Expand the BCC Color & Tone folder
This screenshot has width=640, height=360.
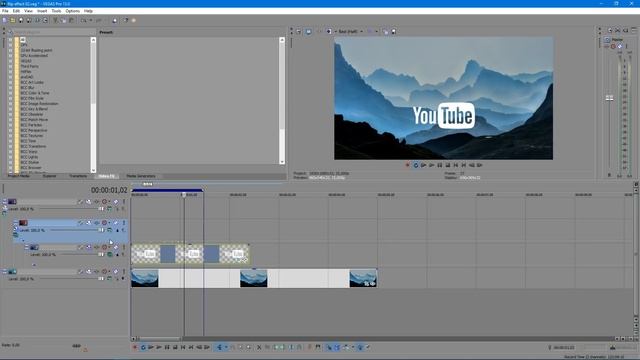coord(11,93)
